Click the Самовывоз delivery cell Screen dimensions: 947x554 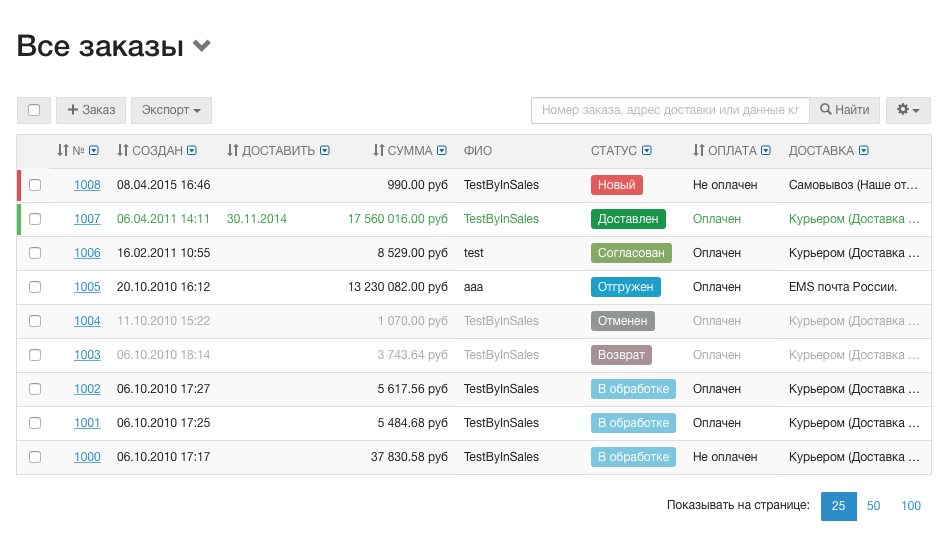tap(853, 185)
